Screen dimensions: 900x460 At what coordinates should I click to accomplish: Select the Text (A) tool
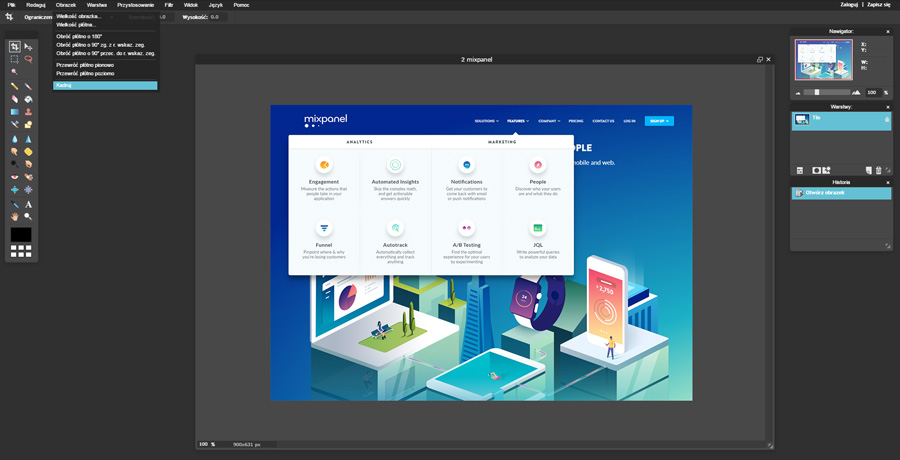point(28,204)
